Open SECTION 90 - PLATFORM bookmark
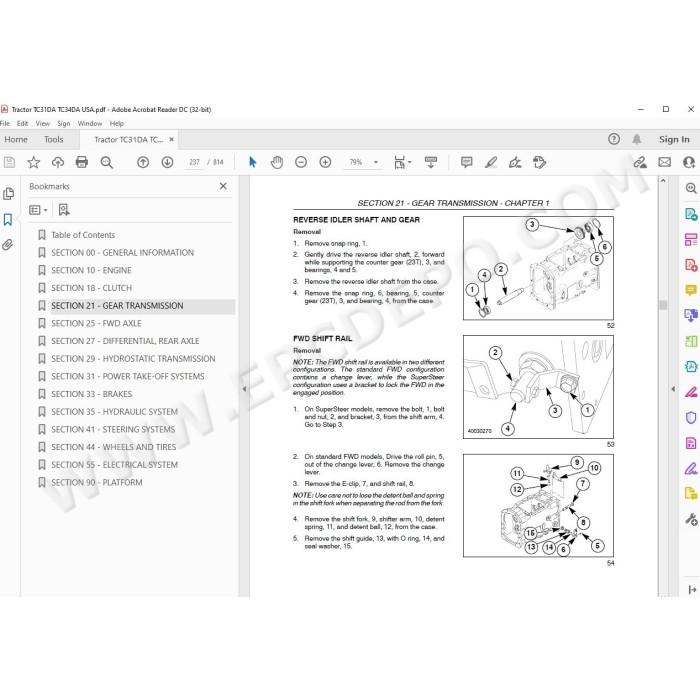Image resolution: width=700 pixels, height=700 pixels. tap(97, 483)
